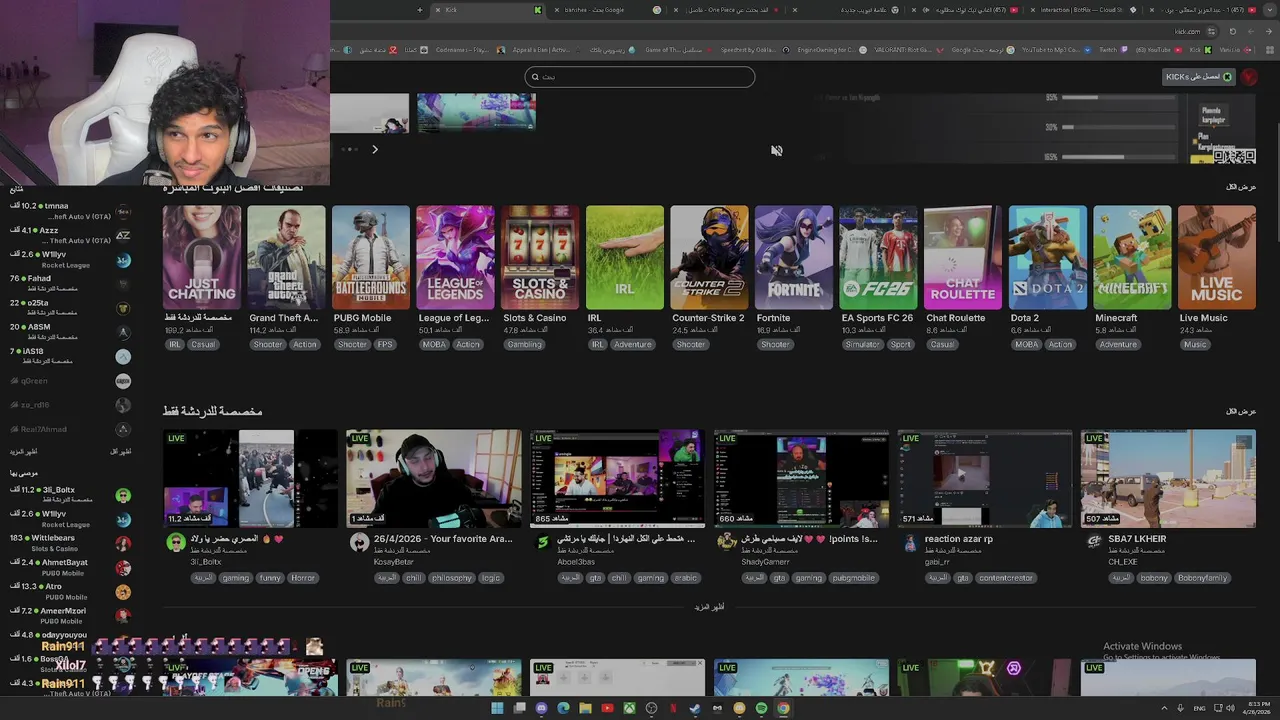Open the 'reaction azar rp' live stream thumbnail

[x=985, y=479]
